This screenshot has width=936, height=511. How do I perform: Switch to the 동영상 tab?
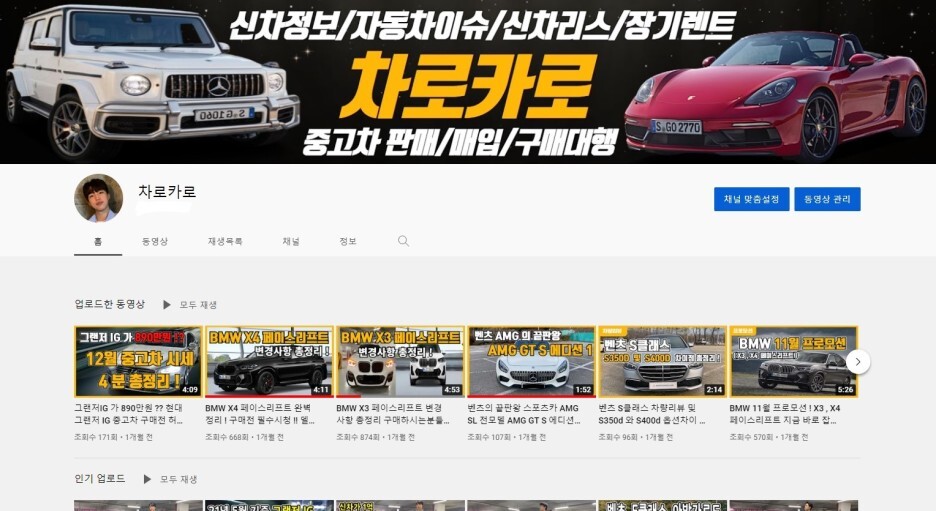(155, 241)
